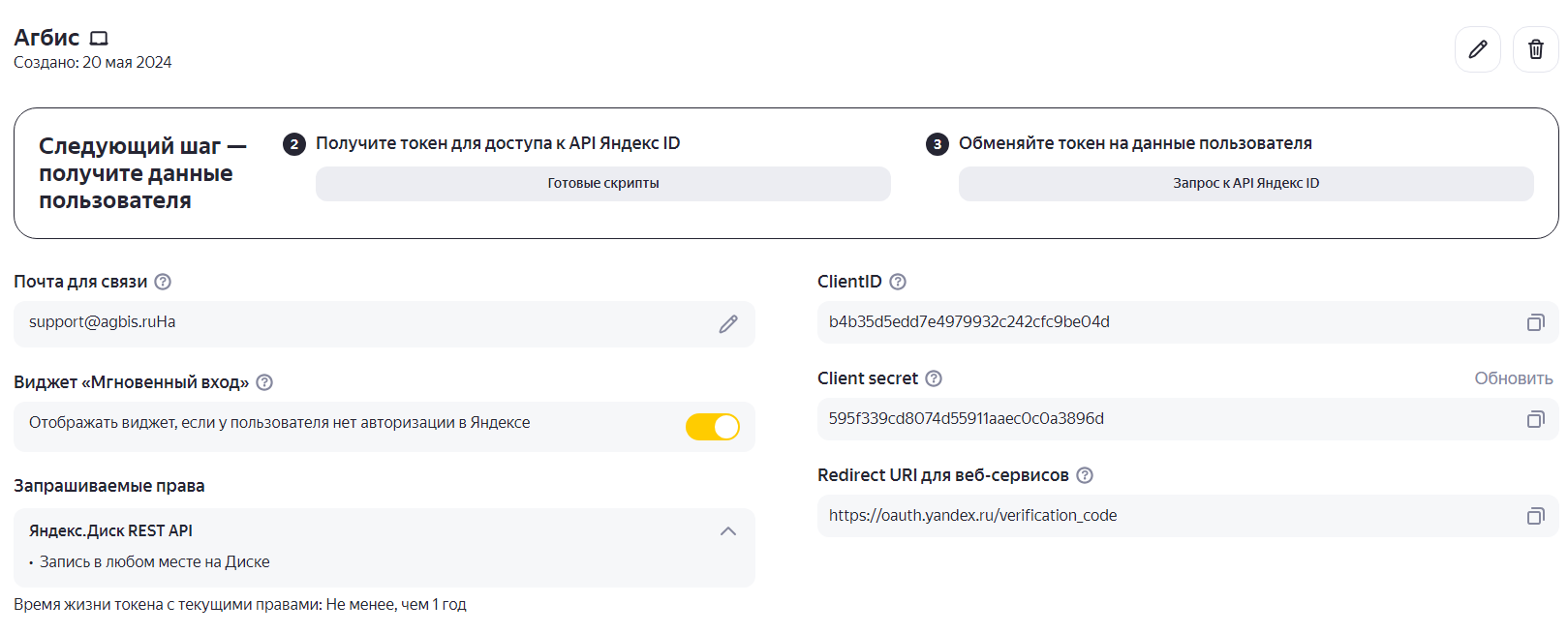
Task: Toggle the Мгновенный вход widget switch
Action: coord(713,427)
